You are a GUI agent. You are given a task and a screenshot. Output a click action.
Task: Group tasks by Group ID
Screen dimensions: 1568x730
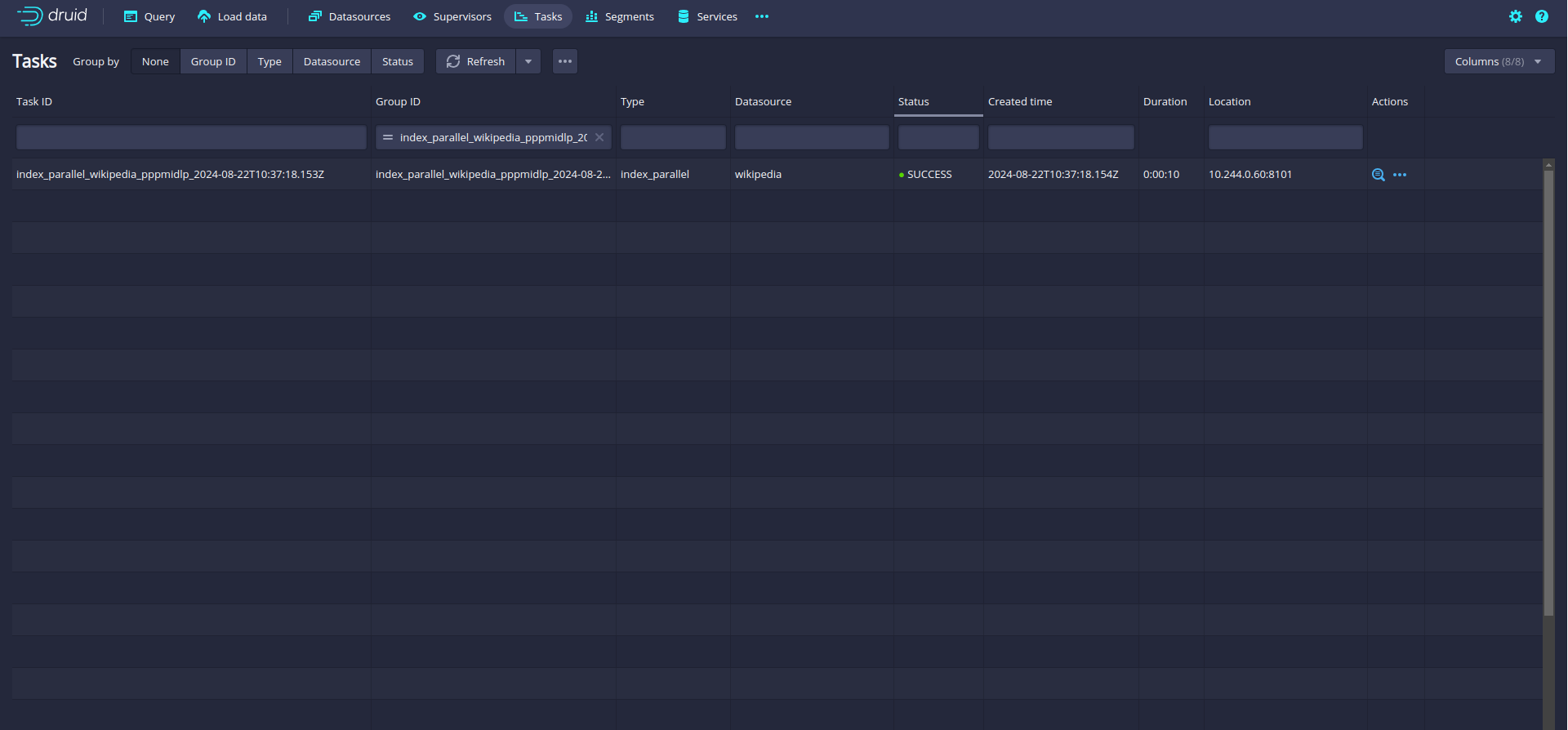coord(213,61)
